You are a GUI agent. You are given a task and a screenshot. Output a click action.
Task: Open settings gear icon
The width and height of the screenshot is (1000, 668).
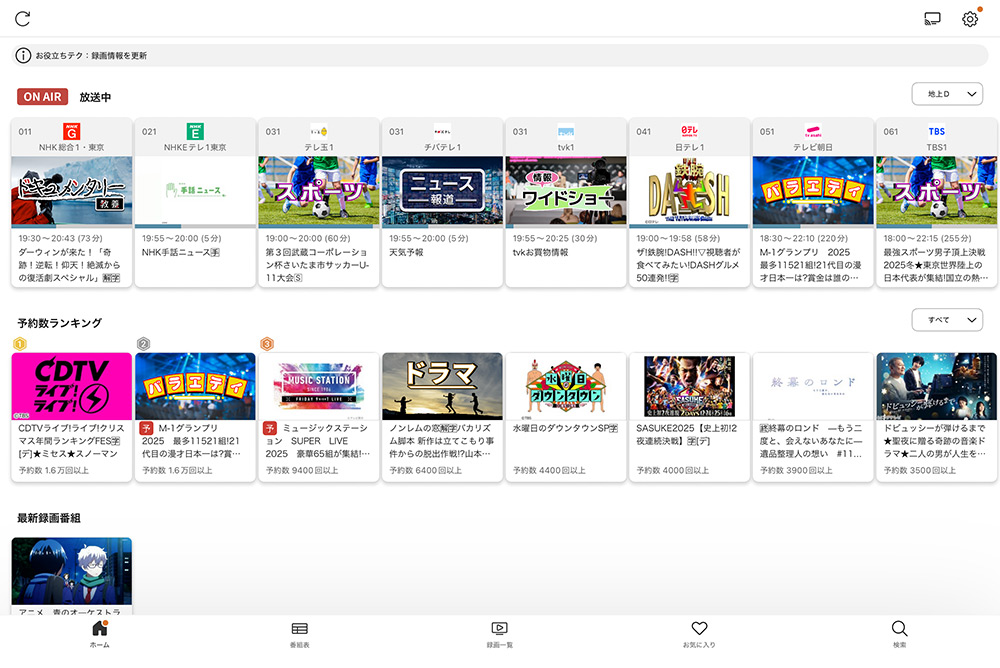coord(969,19)
